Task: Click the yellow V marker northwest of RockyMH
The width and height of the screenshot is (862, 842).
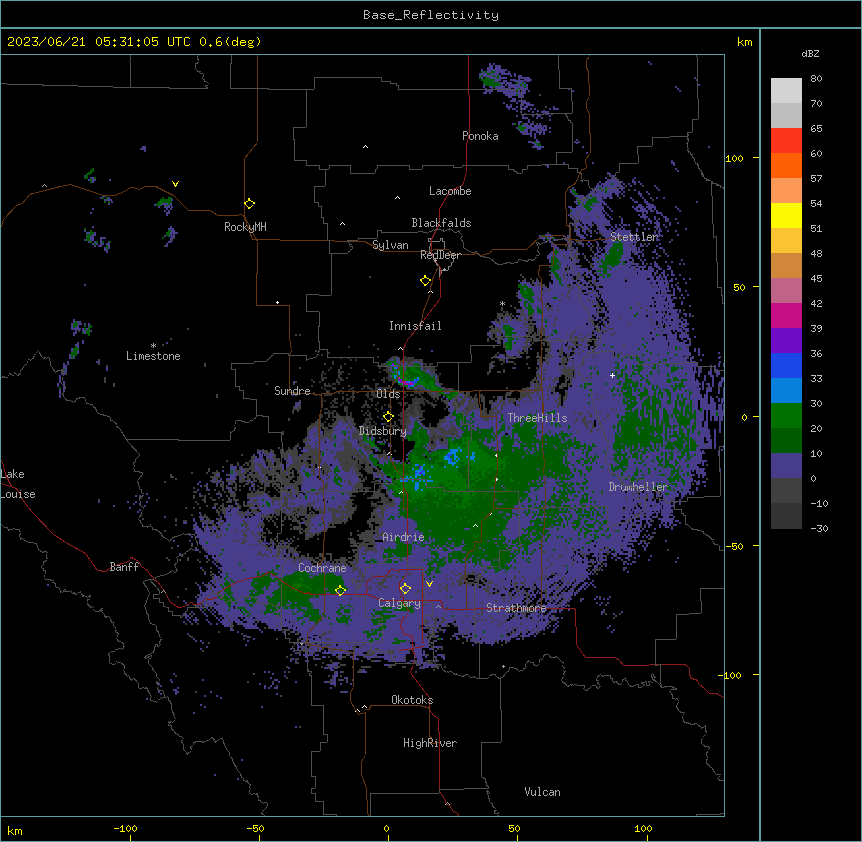Action: 175,184
